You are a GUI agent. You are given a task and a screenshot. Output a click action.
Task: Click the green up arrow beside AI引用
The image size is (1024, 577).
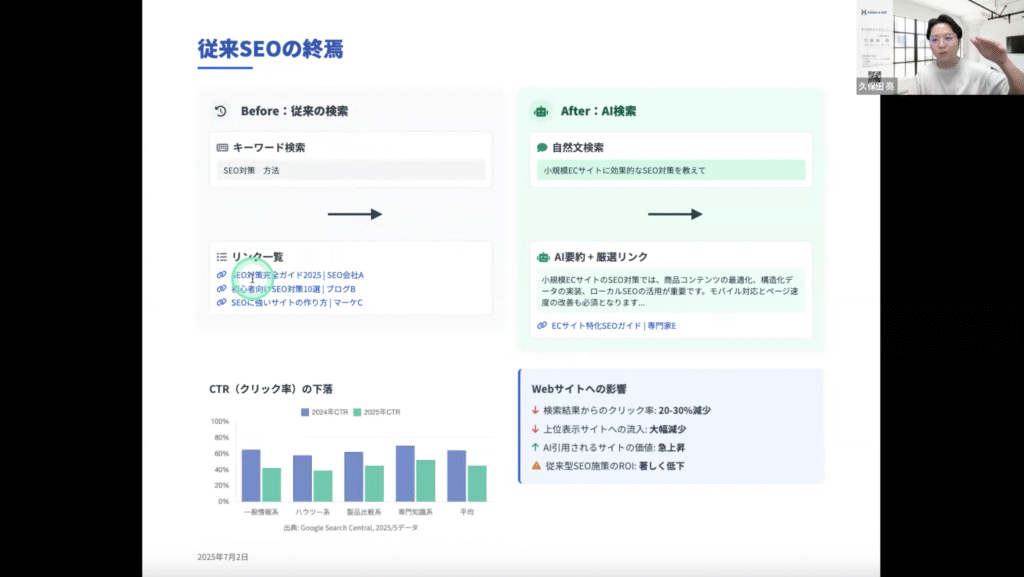536,447
